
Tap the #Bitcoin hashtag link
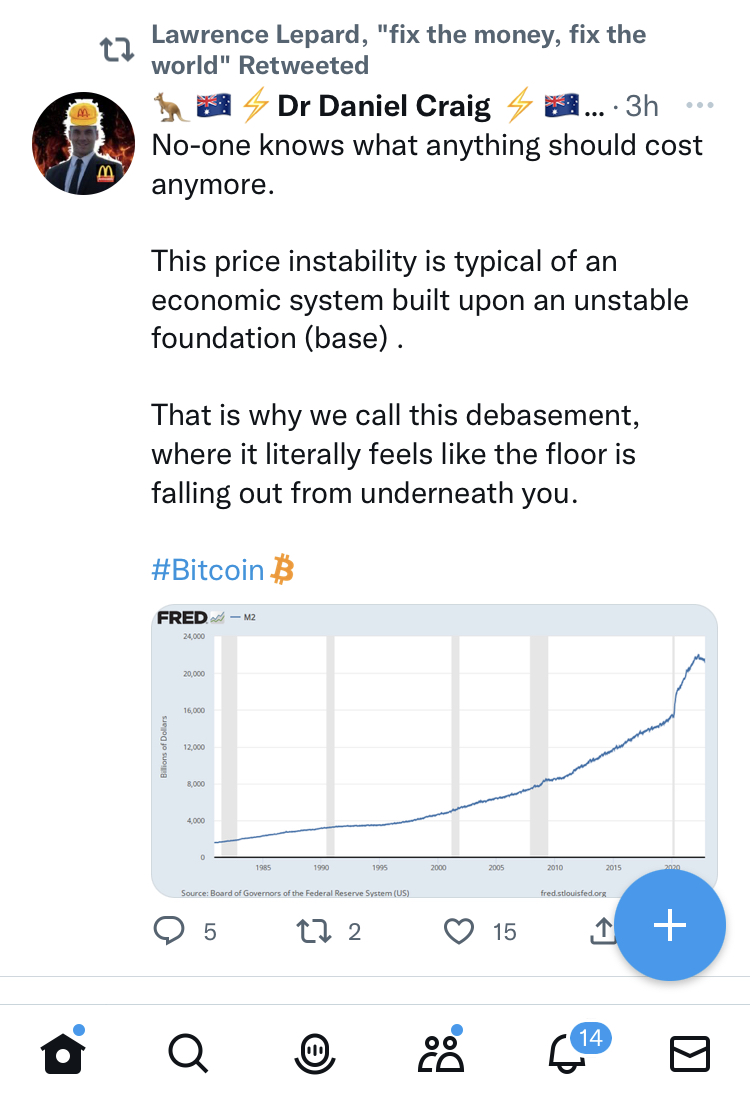tap(208, 571)
